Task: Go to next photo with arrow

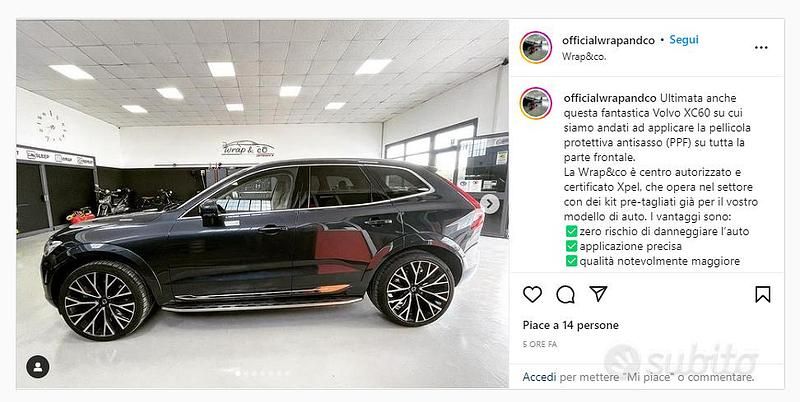Action: (490, 204)
